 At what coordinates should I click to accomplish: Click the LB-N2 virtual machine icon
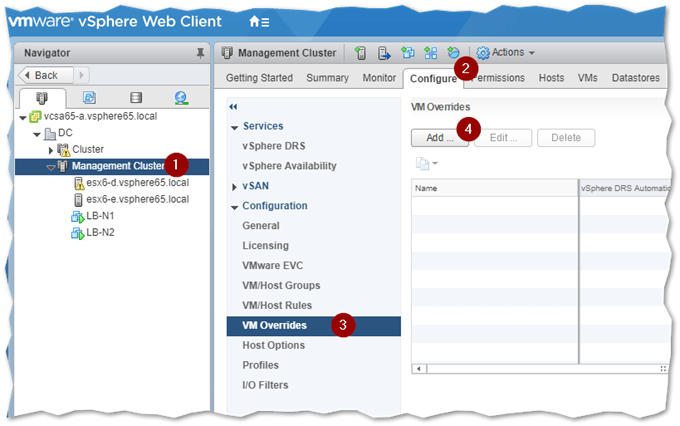click(x=78, y=233)
